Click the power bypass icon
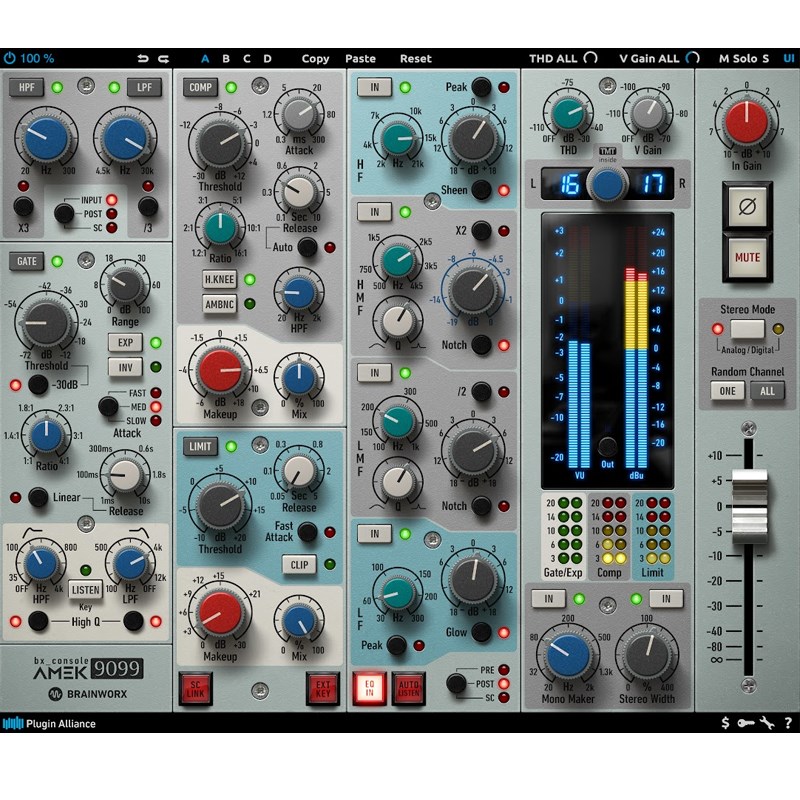This screenshot has width=800, height=800. (9, 58)
